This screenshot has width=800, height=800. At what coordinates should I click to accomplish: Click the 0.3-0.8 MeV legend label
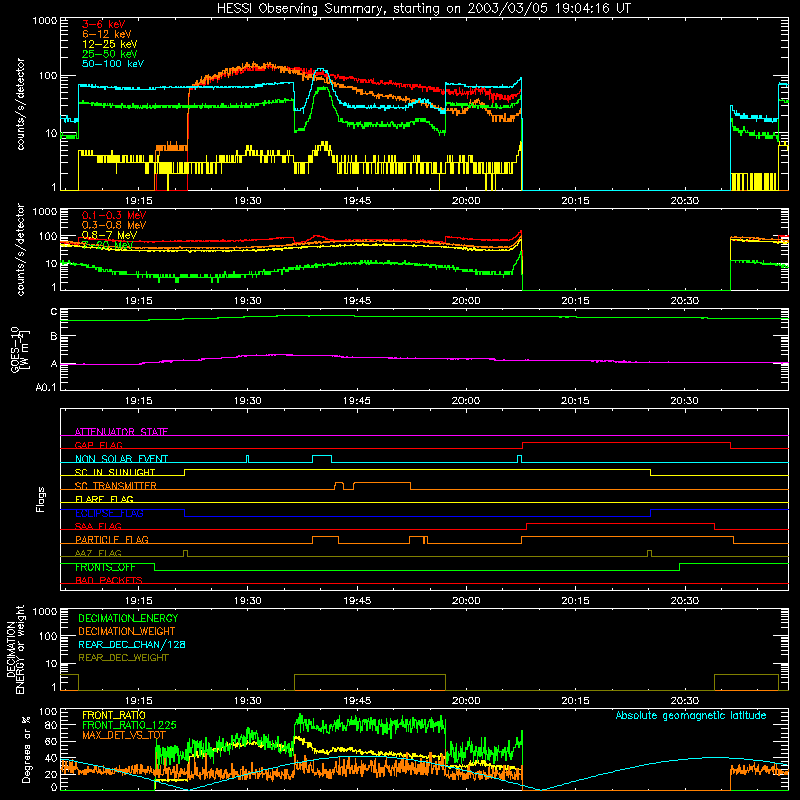[114, 225]
